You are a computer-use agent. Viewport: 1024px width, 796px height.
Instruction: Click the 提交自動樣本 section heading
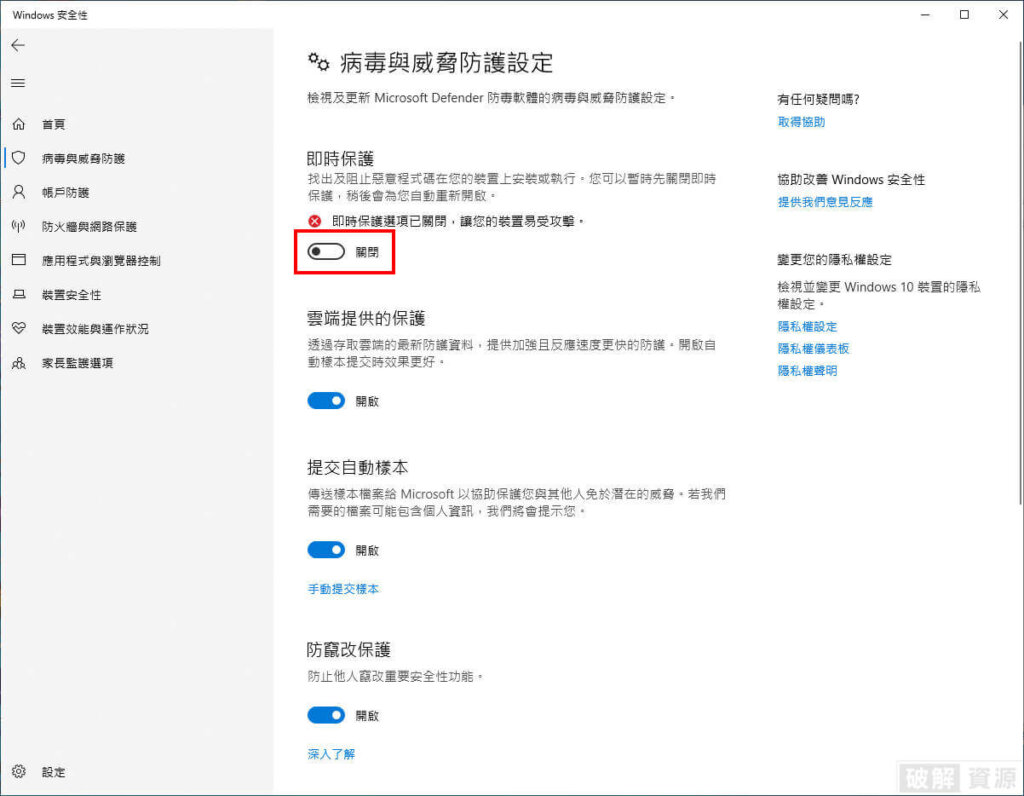(x=357, y=467)
